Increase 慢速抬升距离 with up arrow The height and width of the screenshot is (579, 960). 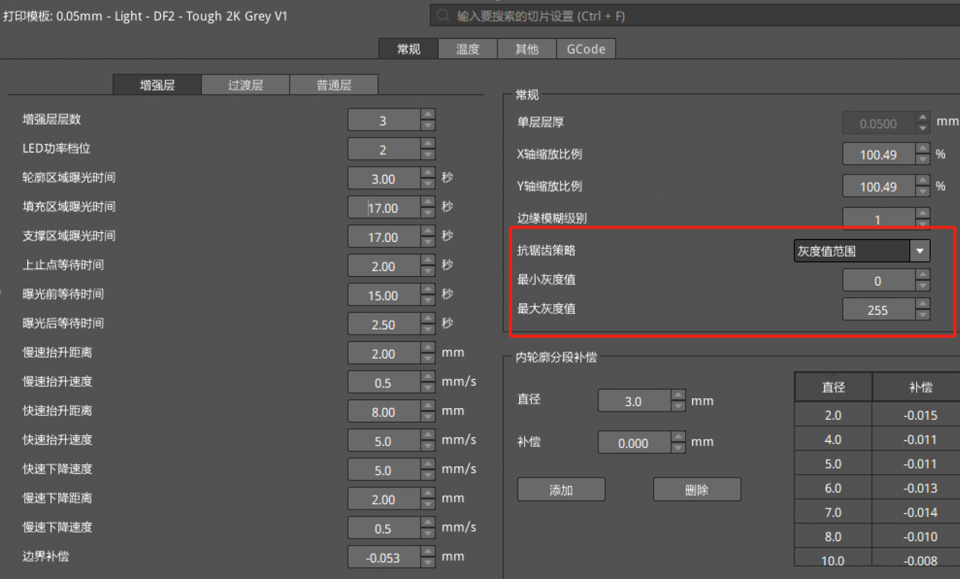428,348
